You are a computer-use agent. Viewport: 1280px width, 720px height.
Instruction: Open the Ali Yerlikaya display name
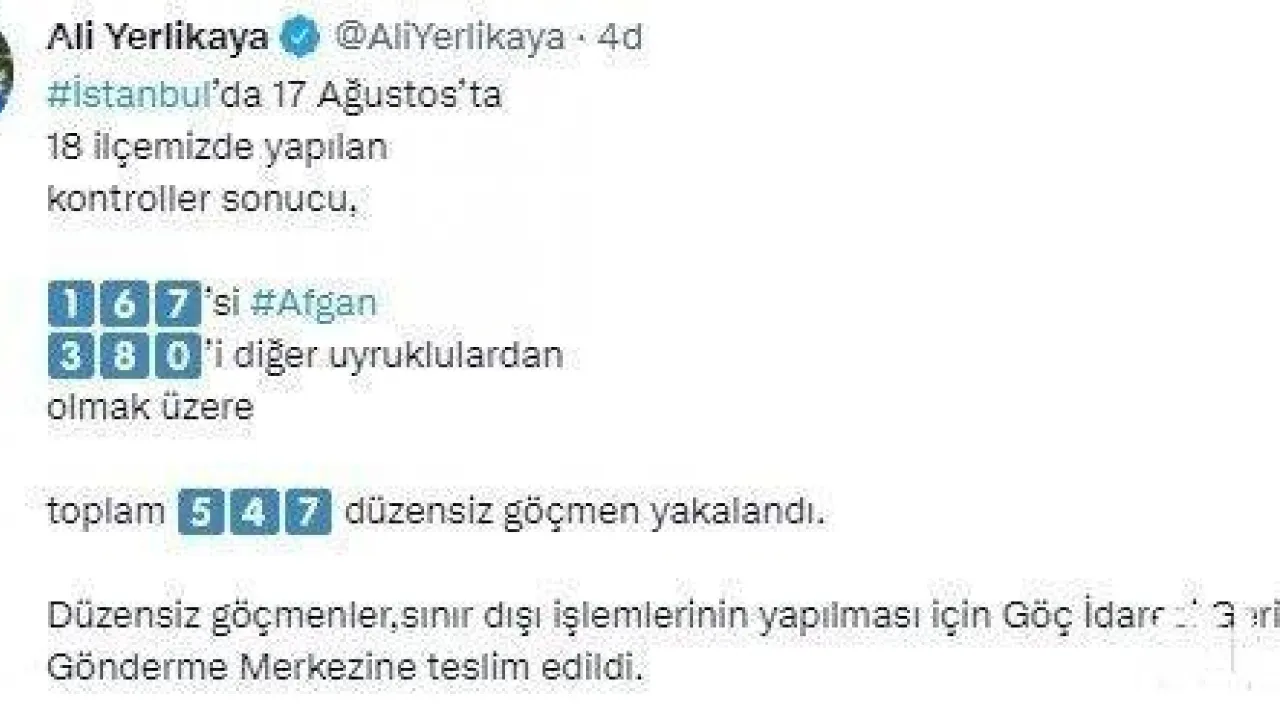pos(158,38)
